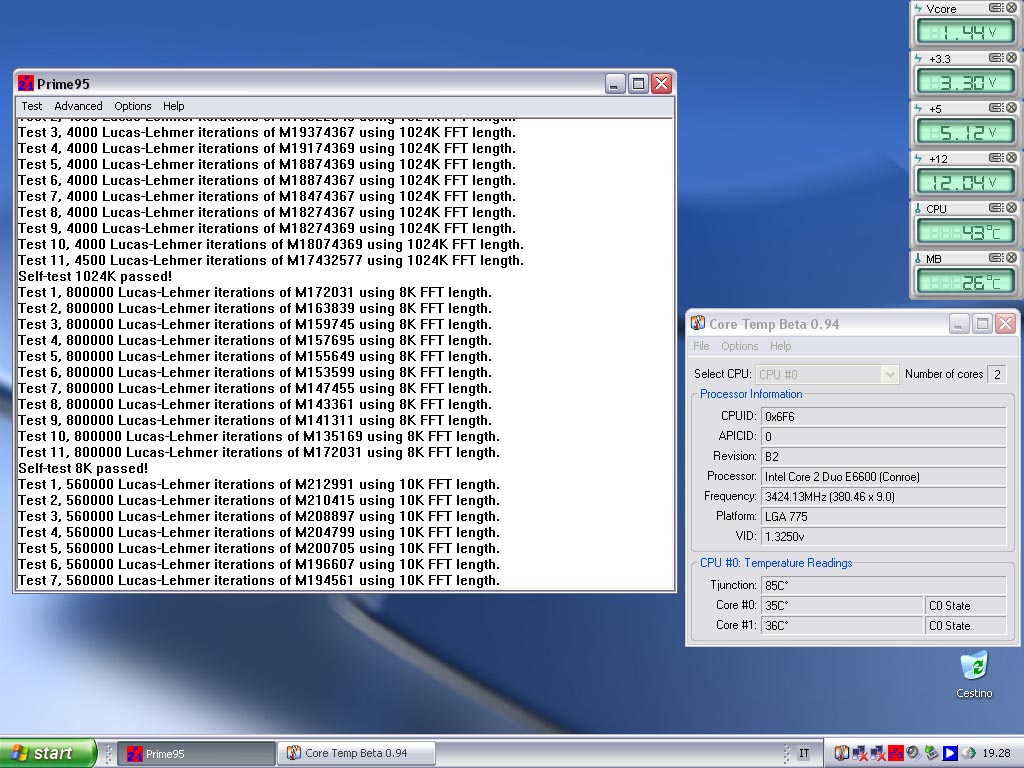Open settings on the +3.3 voltage gauge
This screenshot has height=768, width=1024.
[996, 58]
